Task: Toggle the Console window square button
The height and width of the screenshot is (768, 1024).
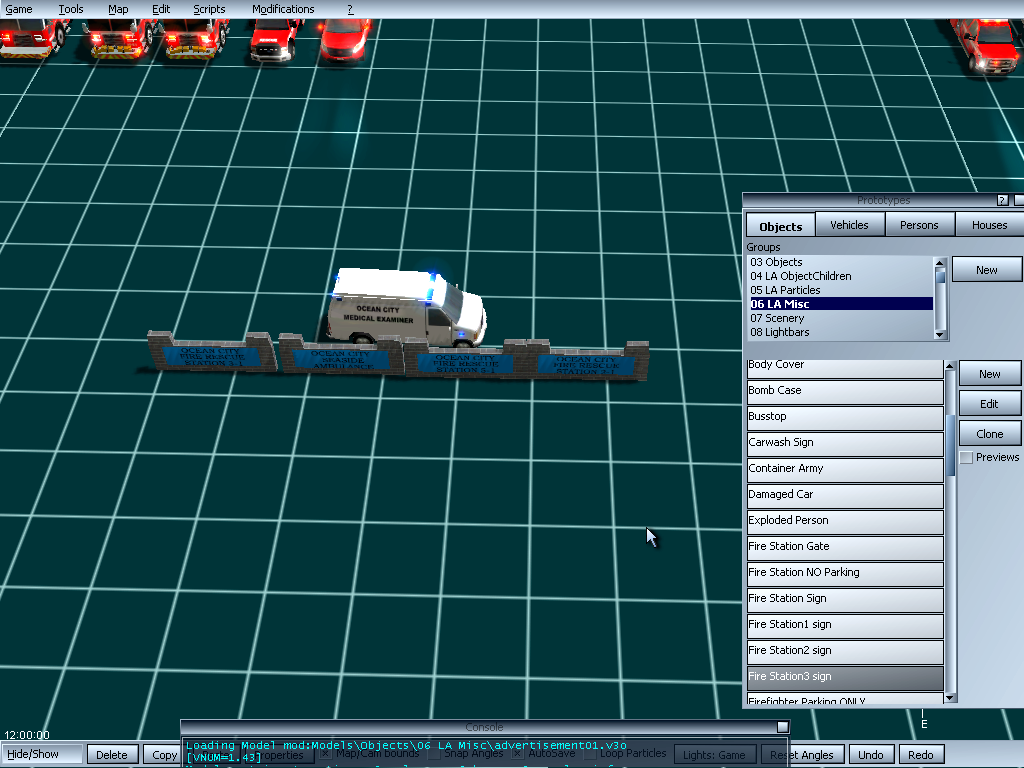Action: pos(783,727)
